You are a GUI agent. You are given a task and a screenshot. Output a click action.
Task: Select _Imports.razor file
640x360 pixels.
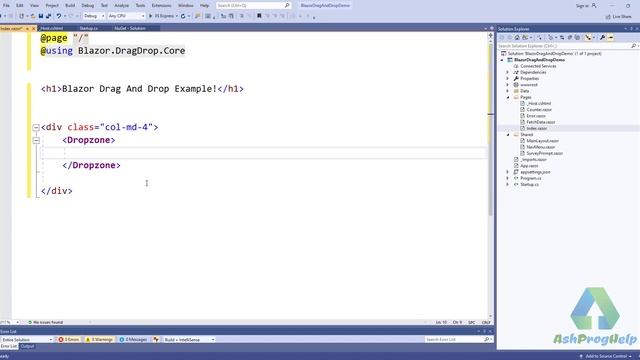tap(533, 160)
